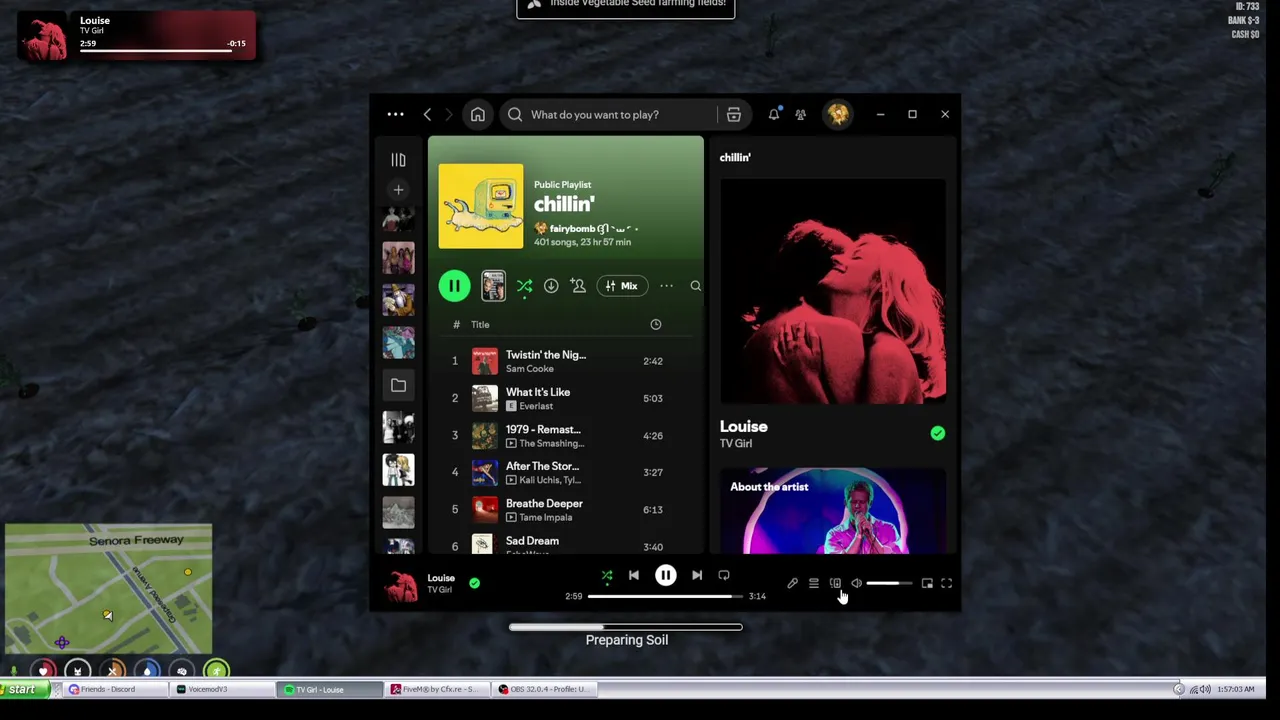Select track Sad Dream
The image size is (1280, 720).
pyautogui.click(x=566, y=544)
